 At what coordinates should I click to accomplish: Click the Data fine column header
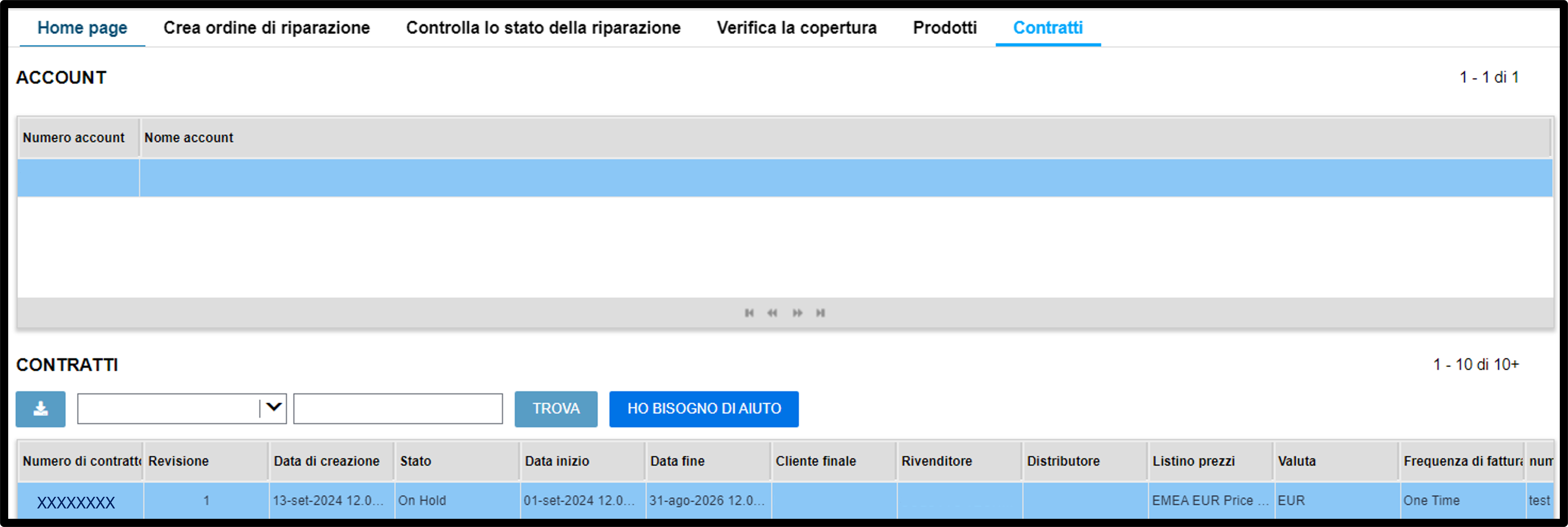709,461
